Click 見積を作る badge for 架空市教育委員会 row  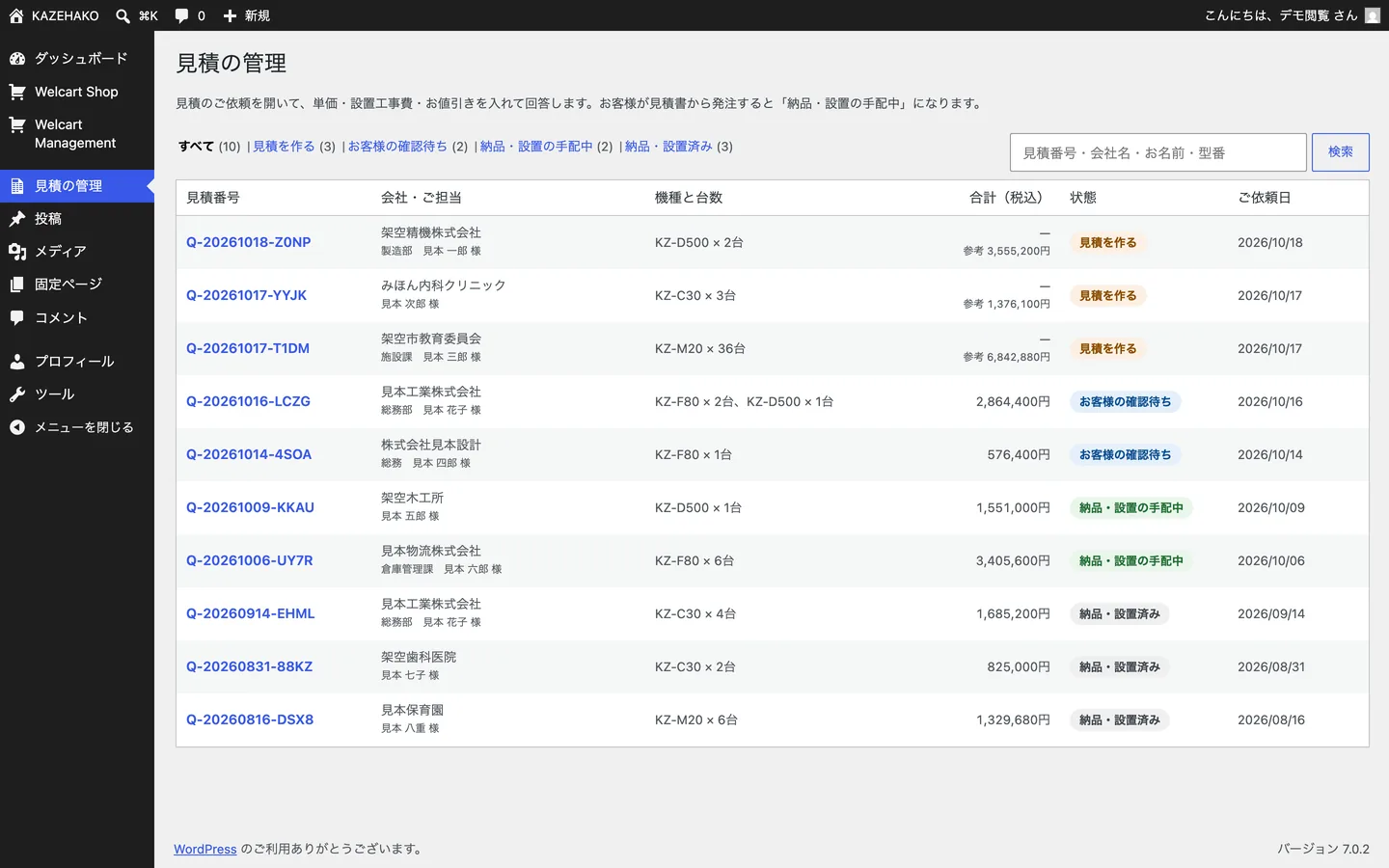point(1108,349)
